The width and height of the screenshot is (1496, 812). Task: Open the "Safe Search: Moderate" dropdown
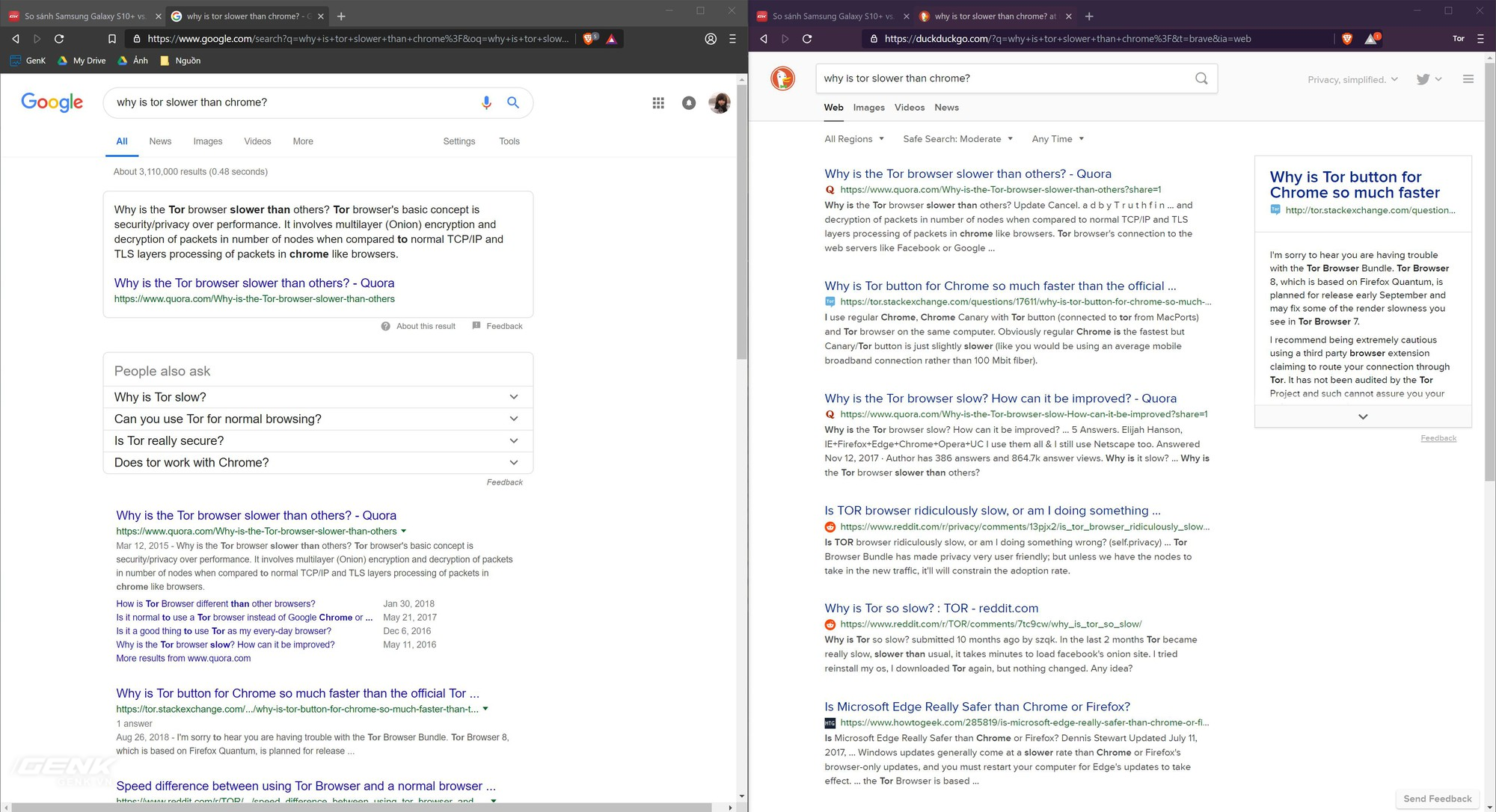(953, 138)
